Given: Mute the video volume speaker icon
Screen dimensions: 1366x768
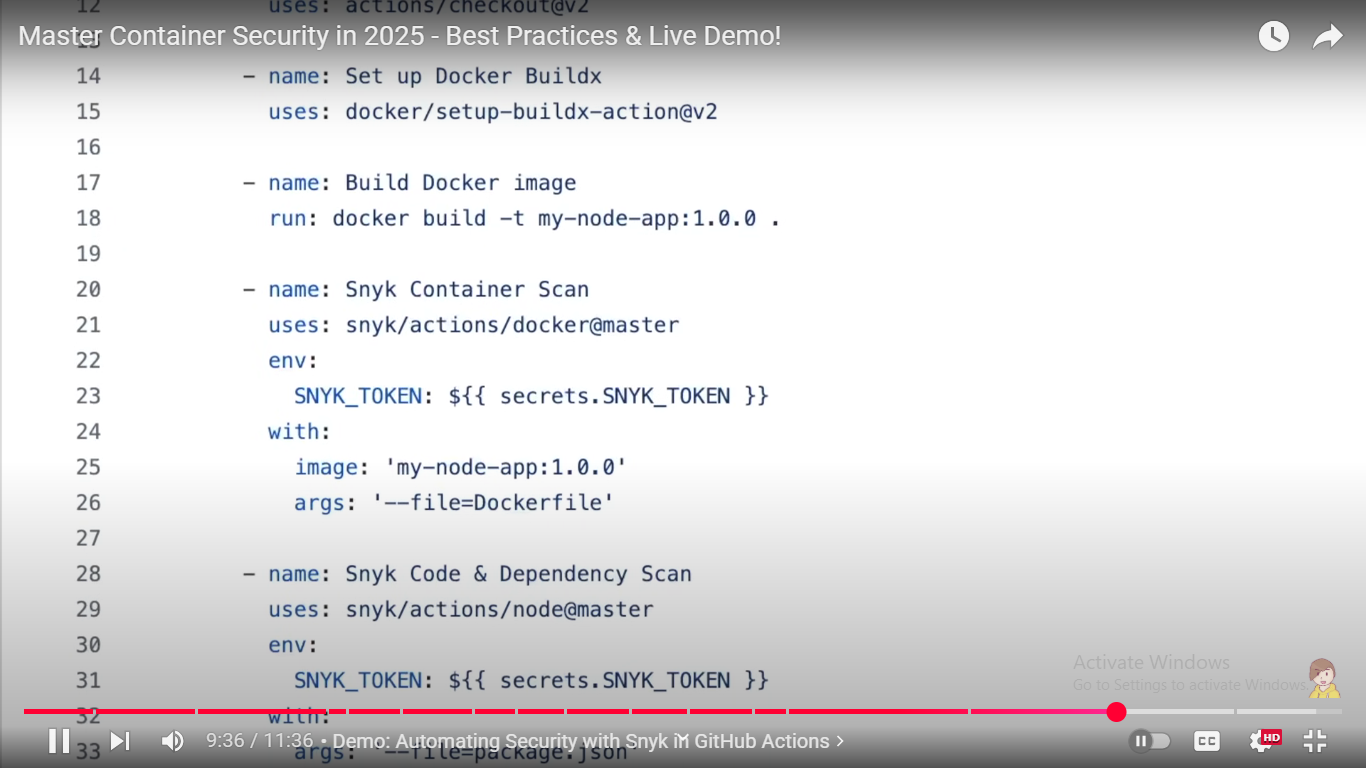Looking at the screenshot, I should 173,741.
